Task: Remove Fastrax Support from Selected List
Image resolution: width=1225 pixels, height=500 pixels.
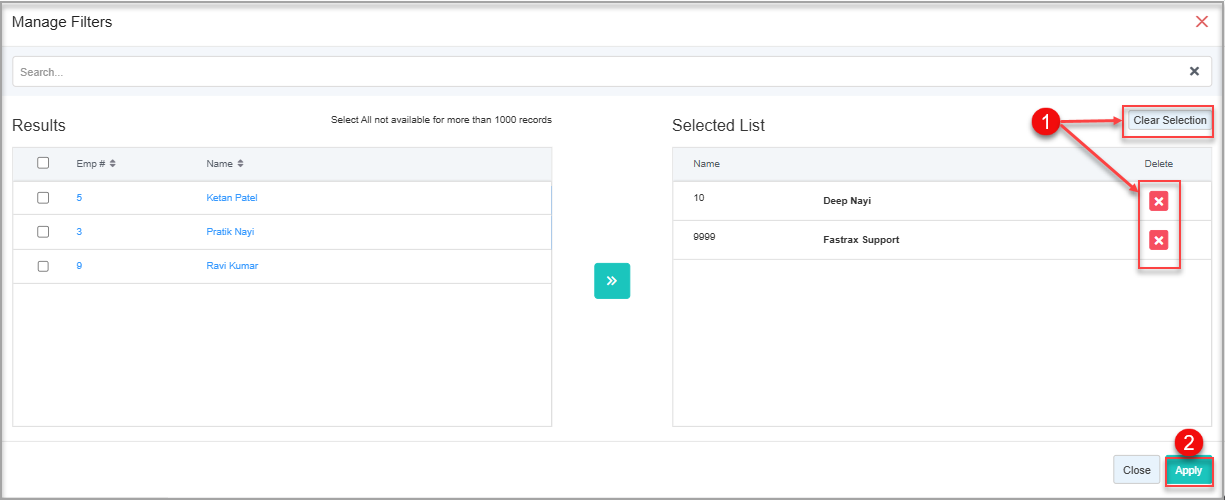Action: [1158, 240]
